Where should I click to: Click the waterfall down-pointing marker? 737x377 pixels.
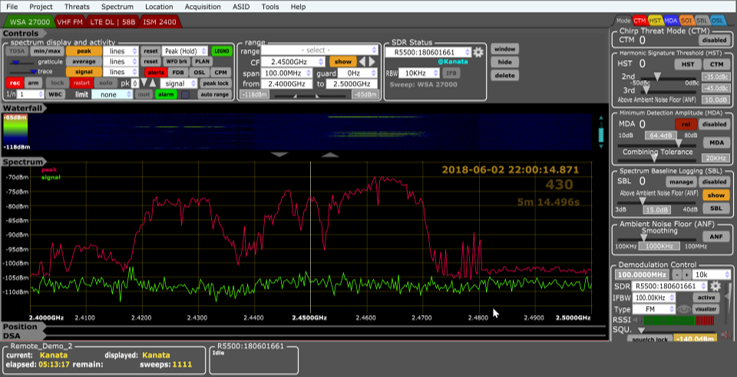pyautogui.click(x=280, y=154)
